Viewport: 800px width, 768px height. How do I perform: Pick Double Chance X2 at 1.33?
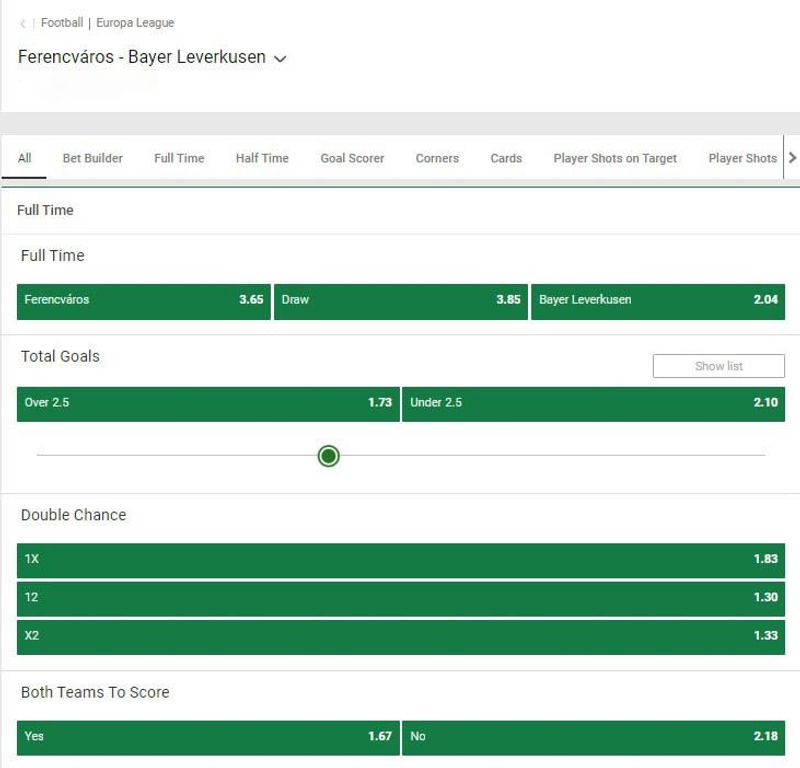(x=401, y=637)
